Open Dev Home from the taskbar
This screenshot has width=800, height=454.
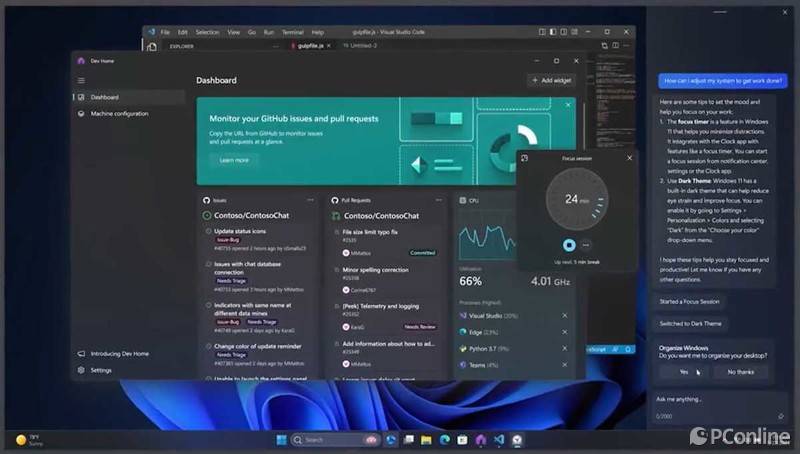(481, 440)
